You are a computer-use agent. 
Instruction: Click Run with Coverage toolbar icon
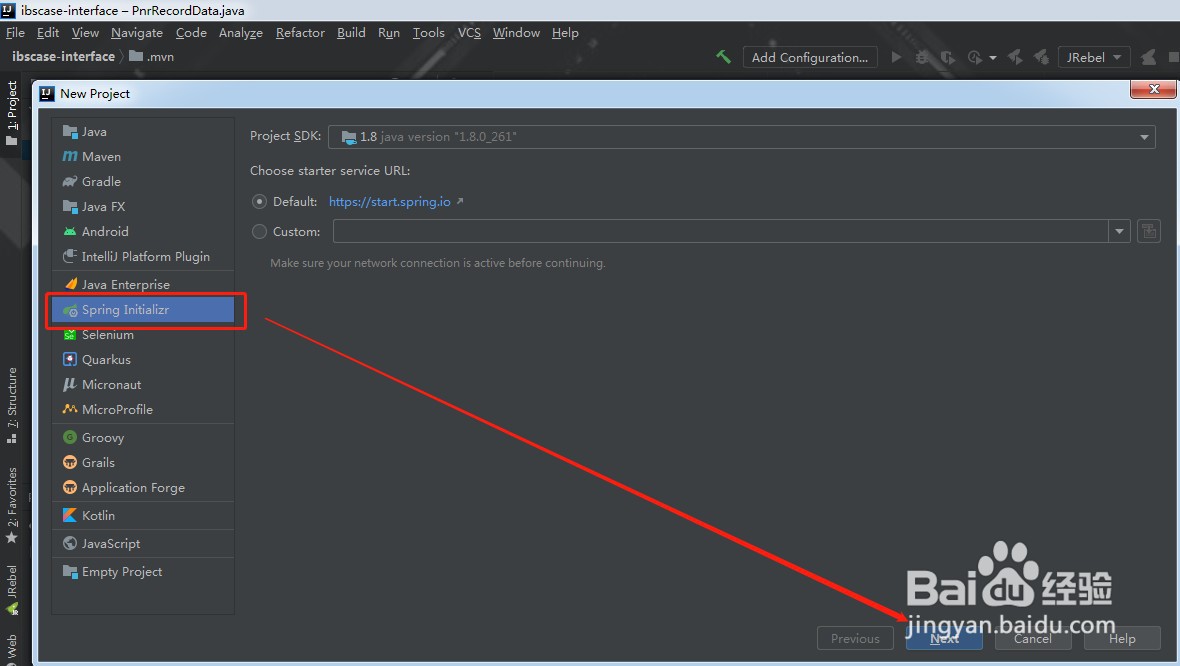point(947,57)
